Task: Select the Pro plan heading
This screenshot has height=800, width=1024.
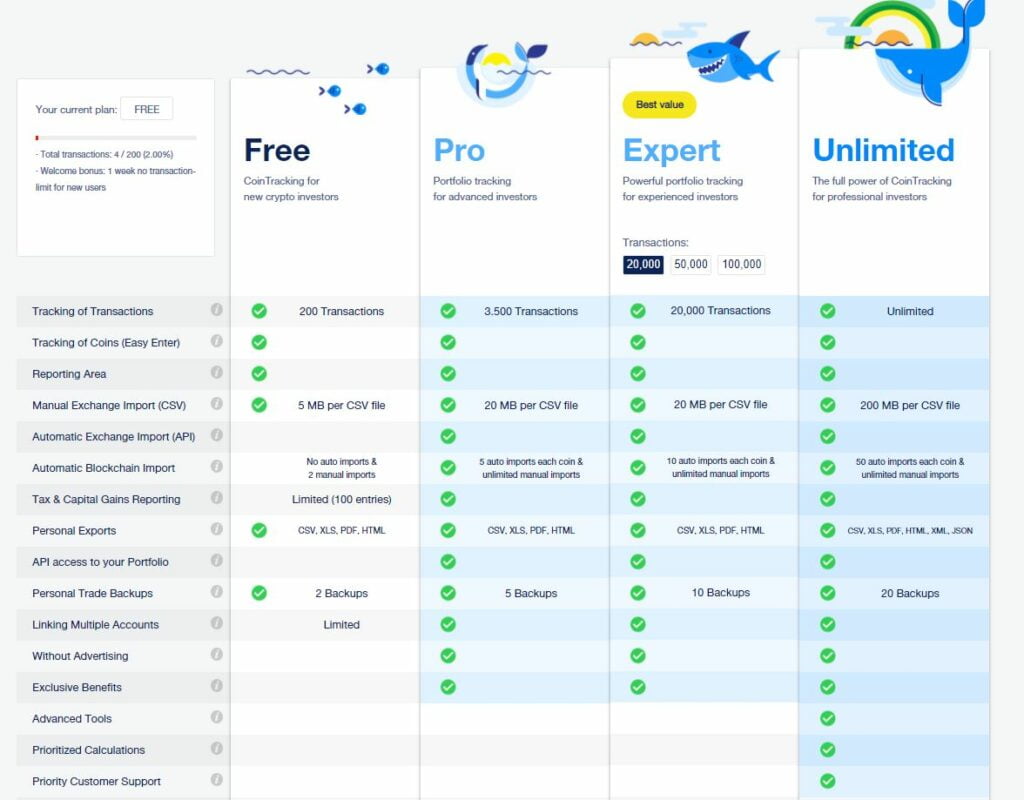Action: [x=459, y=150]
